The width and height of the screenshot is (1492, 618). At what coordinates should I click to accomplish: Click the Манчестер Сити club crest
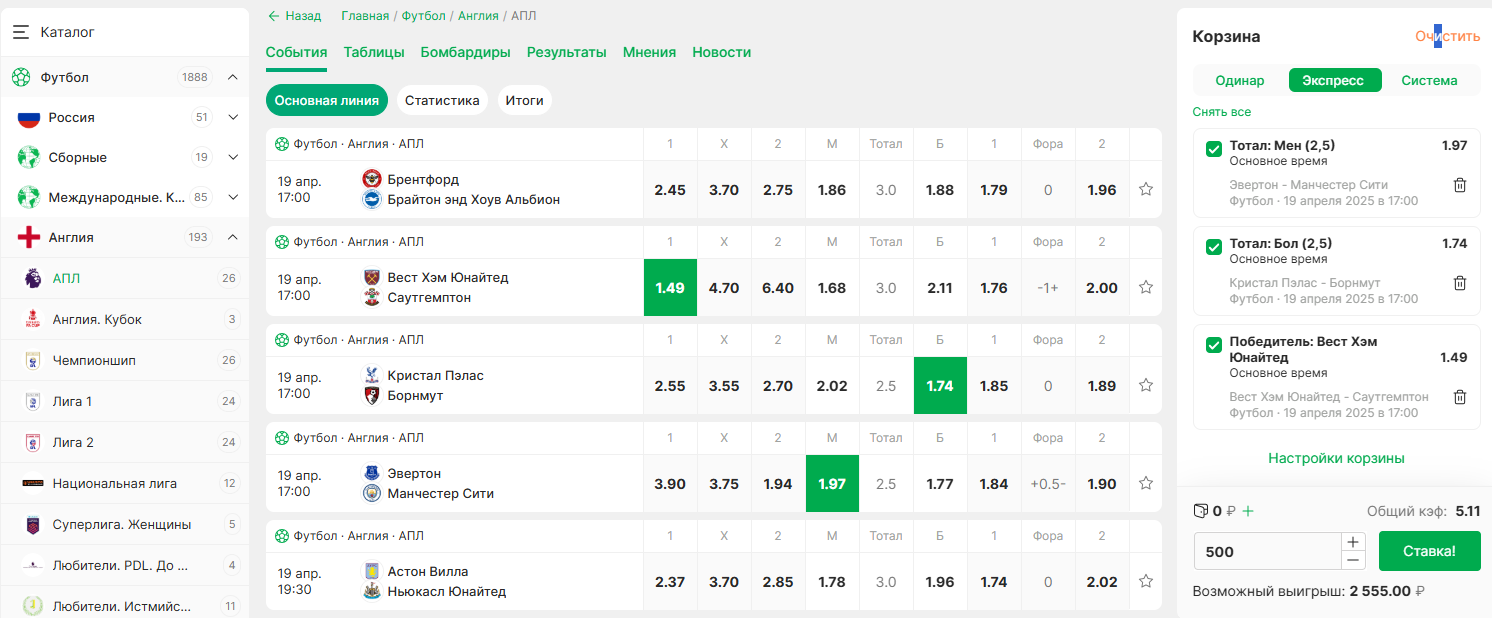click(372, 493)
